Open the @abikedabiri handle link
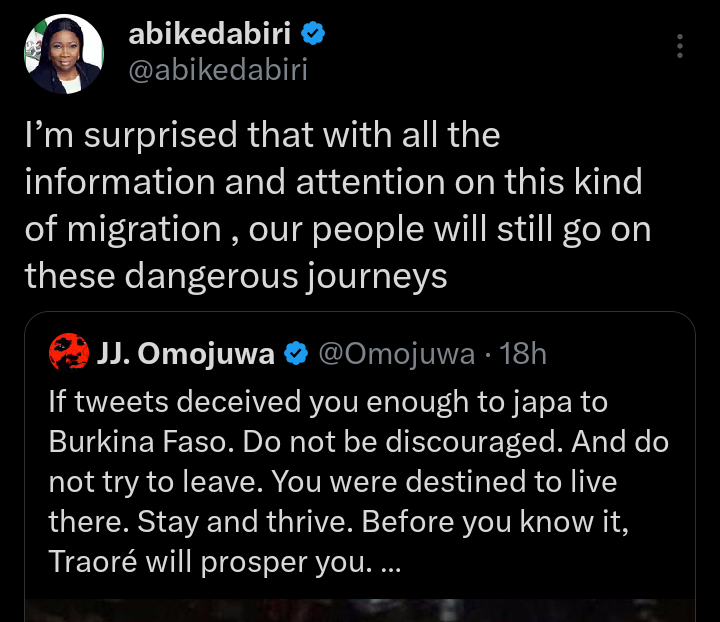720x622 pixels. tap(218, 70)
